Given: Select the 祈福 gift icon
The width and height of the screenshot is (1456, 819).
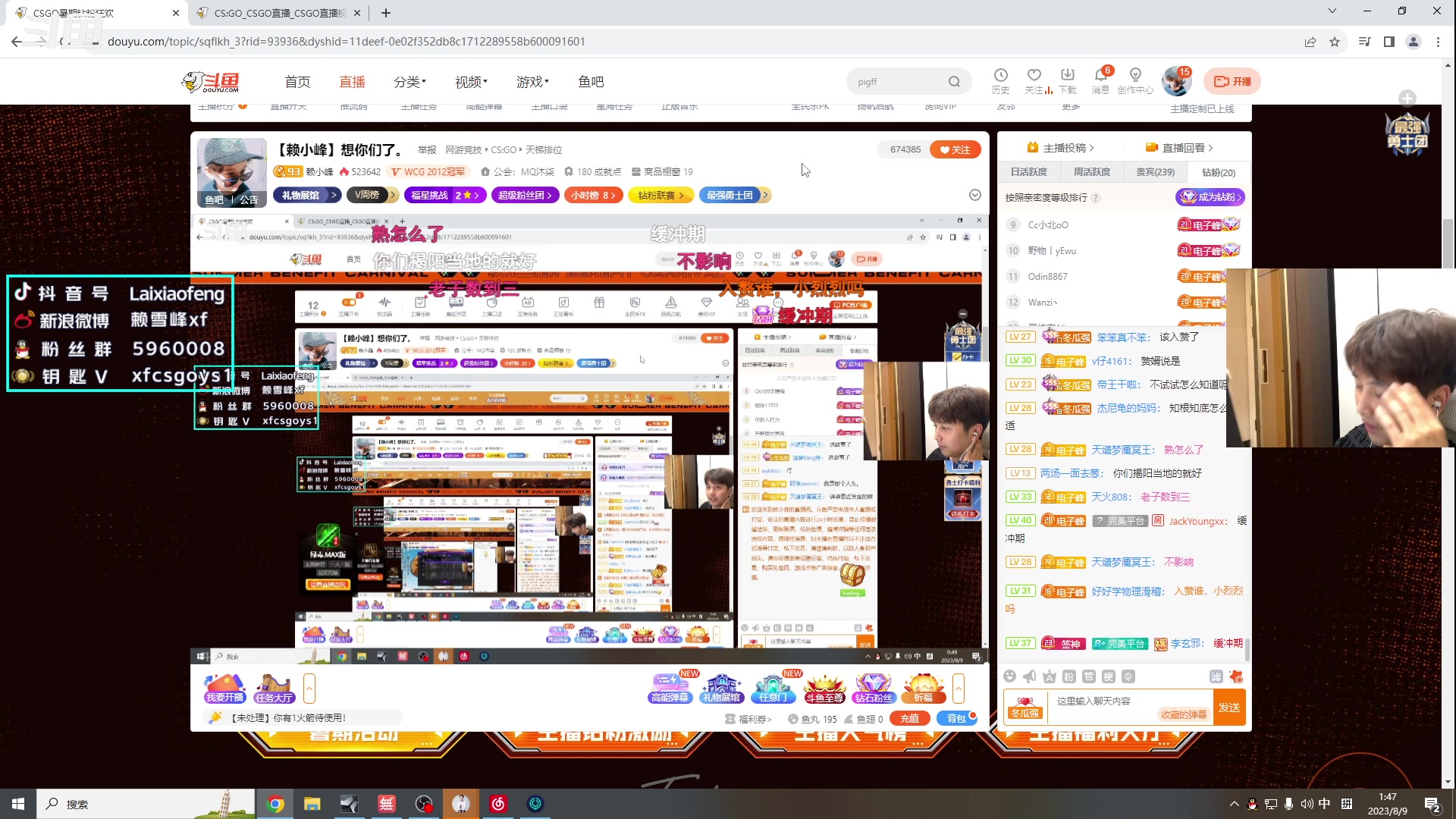Looking at the screenshot, I should pos(923,689).
